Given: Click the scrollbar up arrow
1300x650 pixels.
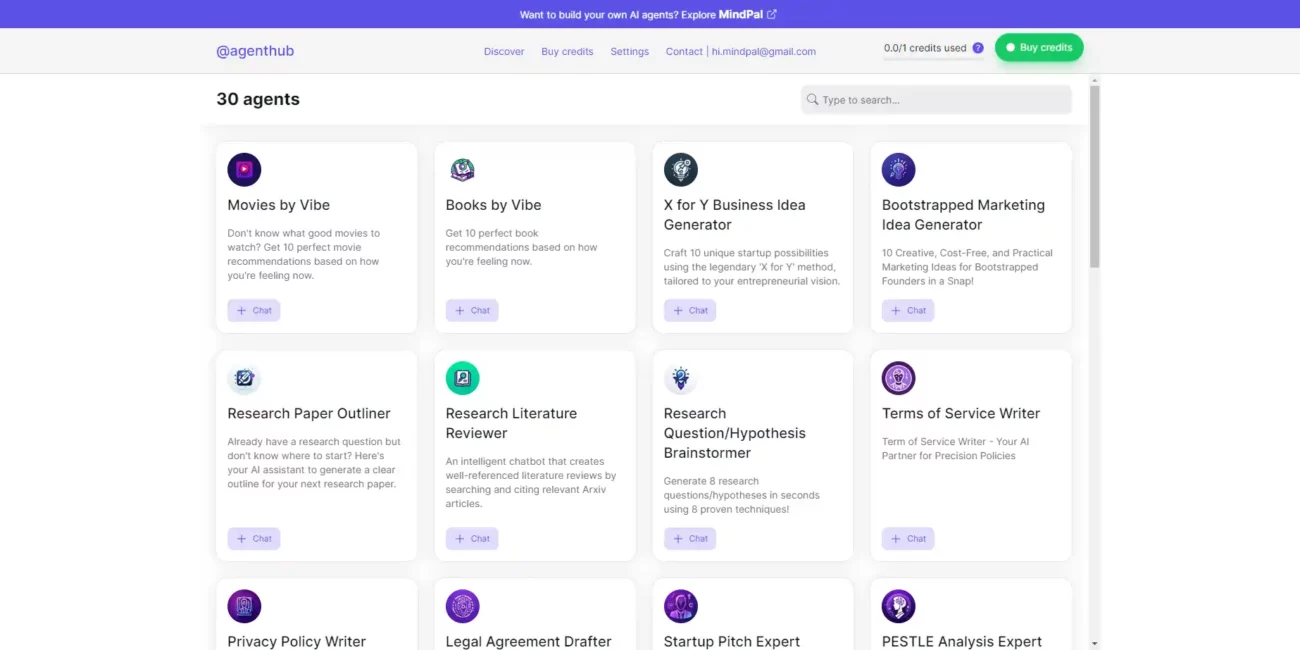Looking at the screenshot, I should pos(1095,79).
